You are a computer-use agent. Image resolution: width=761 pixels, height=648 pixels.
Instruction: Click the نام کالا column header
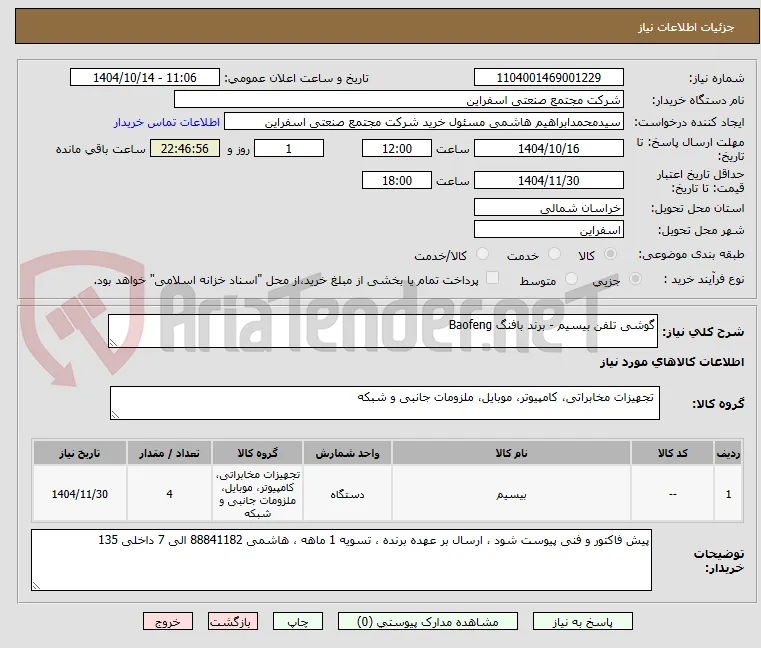click(512, 453)
